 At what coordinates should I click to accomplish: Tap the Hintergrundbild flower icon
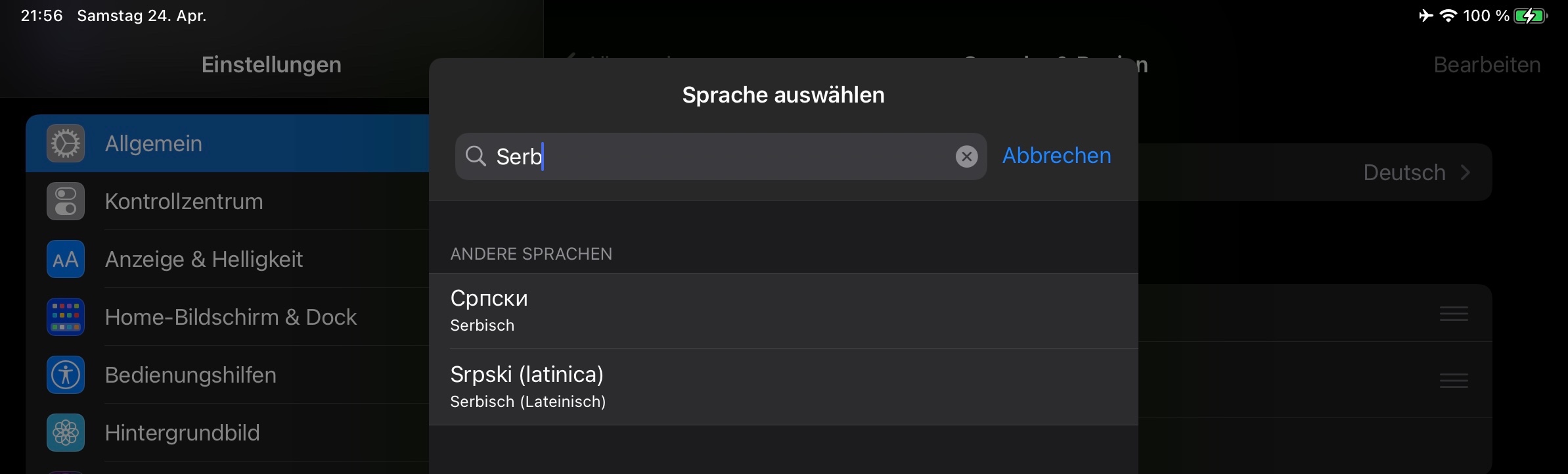click(x=66, y=433)
